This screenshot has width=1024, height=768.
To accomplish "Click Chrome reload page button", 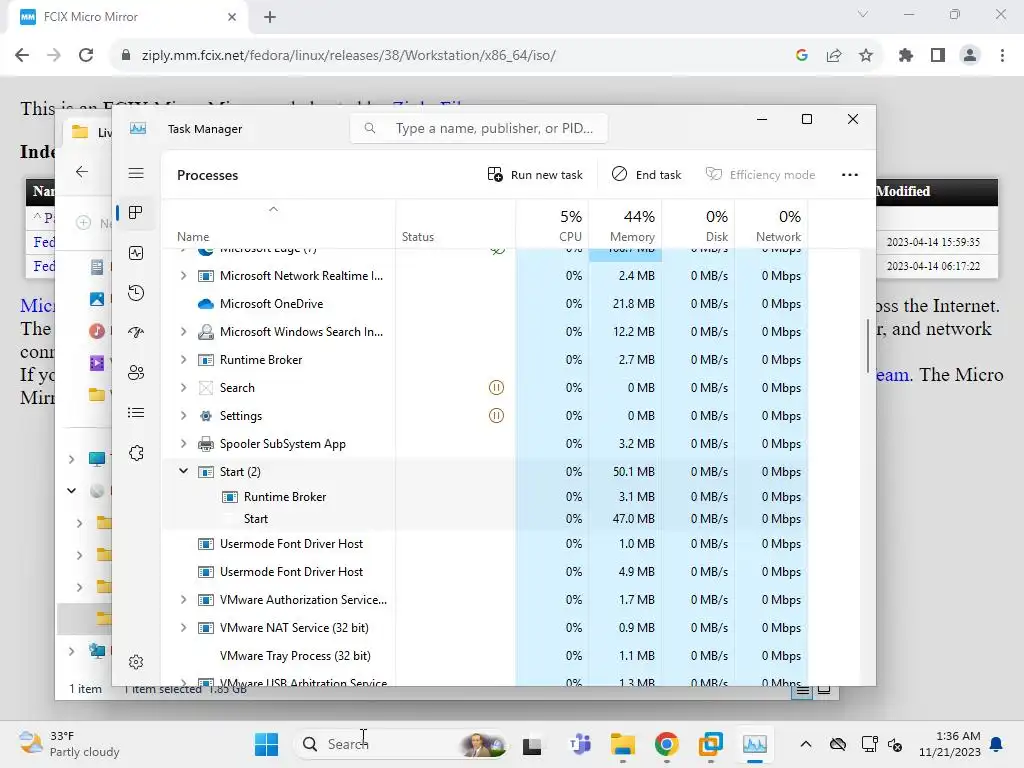I will tap(86, 56).
